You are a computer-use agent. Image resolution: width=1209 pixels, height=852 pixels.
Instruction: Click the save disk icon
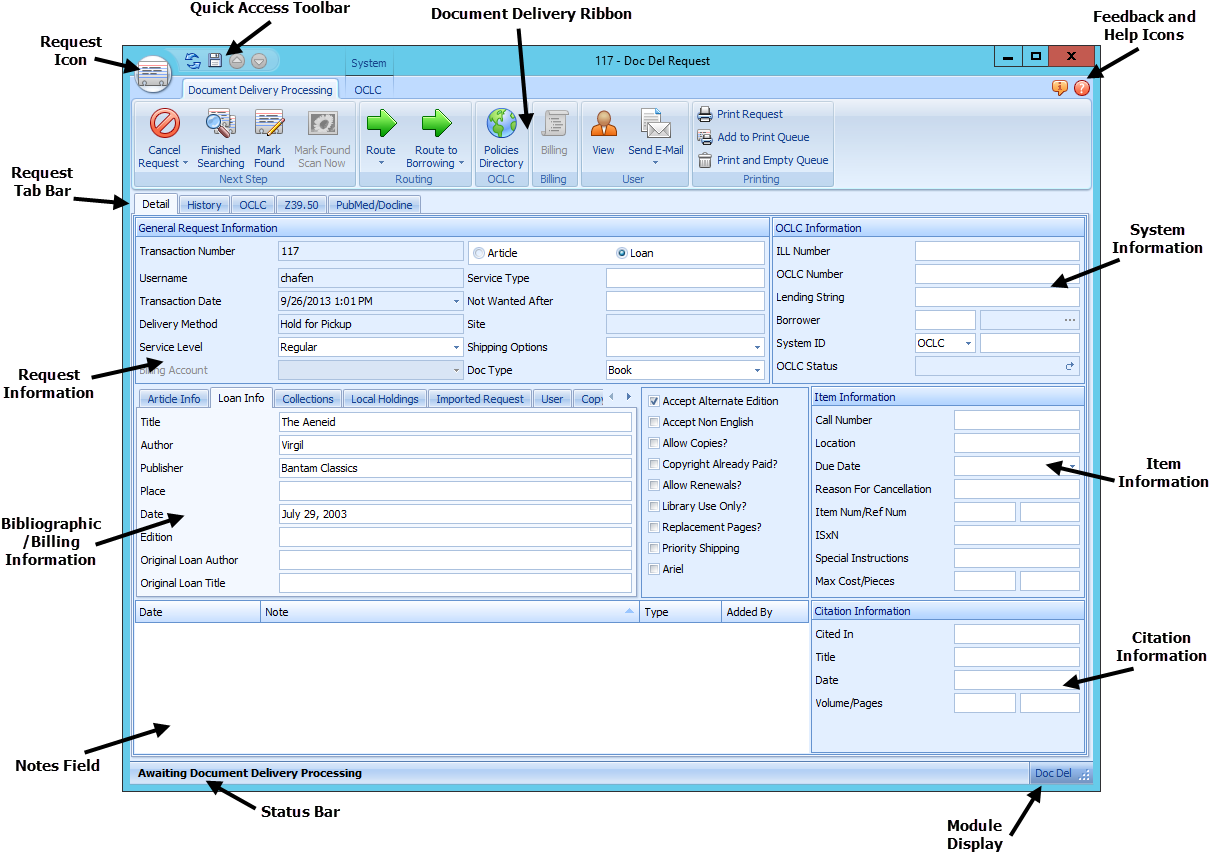[215, 61]
